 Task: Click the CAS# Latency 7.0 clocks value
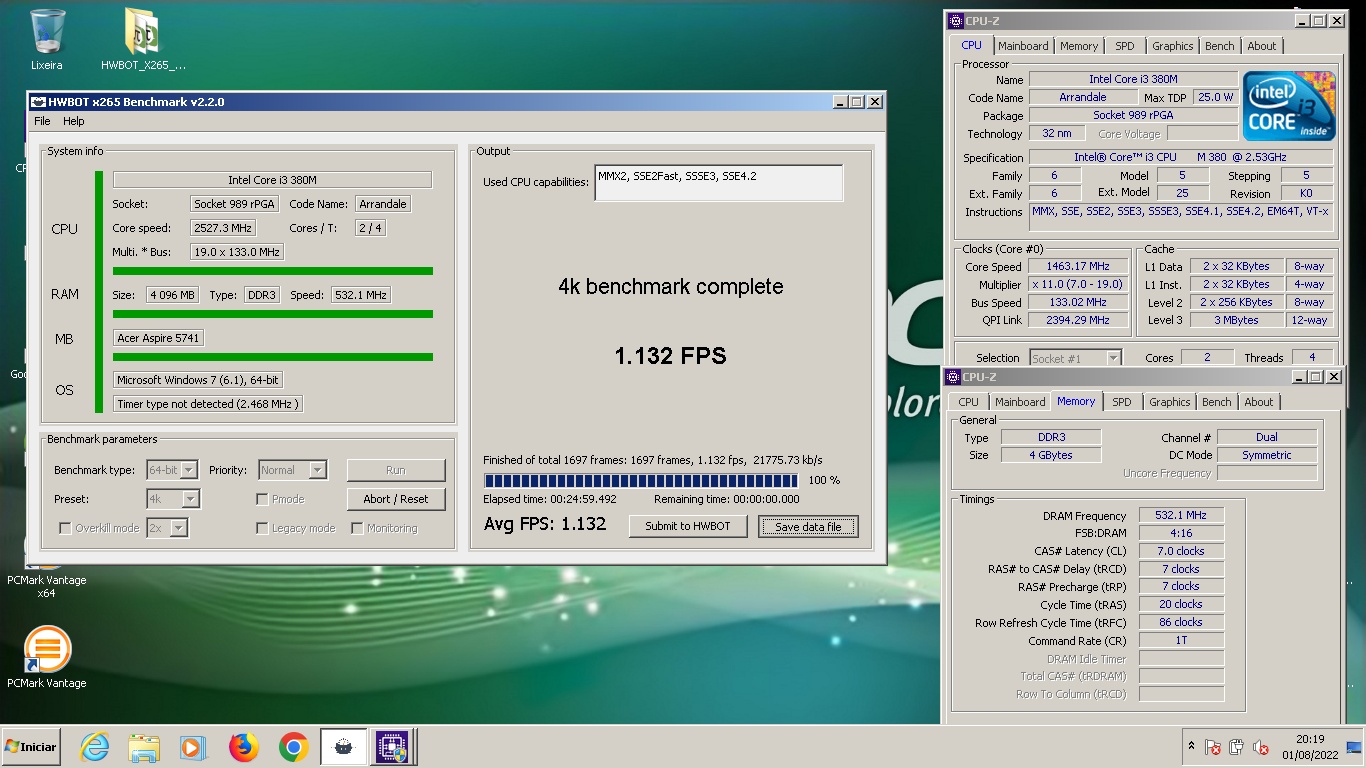click(1181, 551)
